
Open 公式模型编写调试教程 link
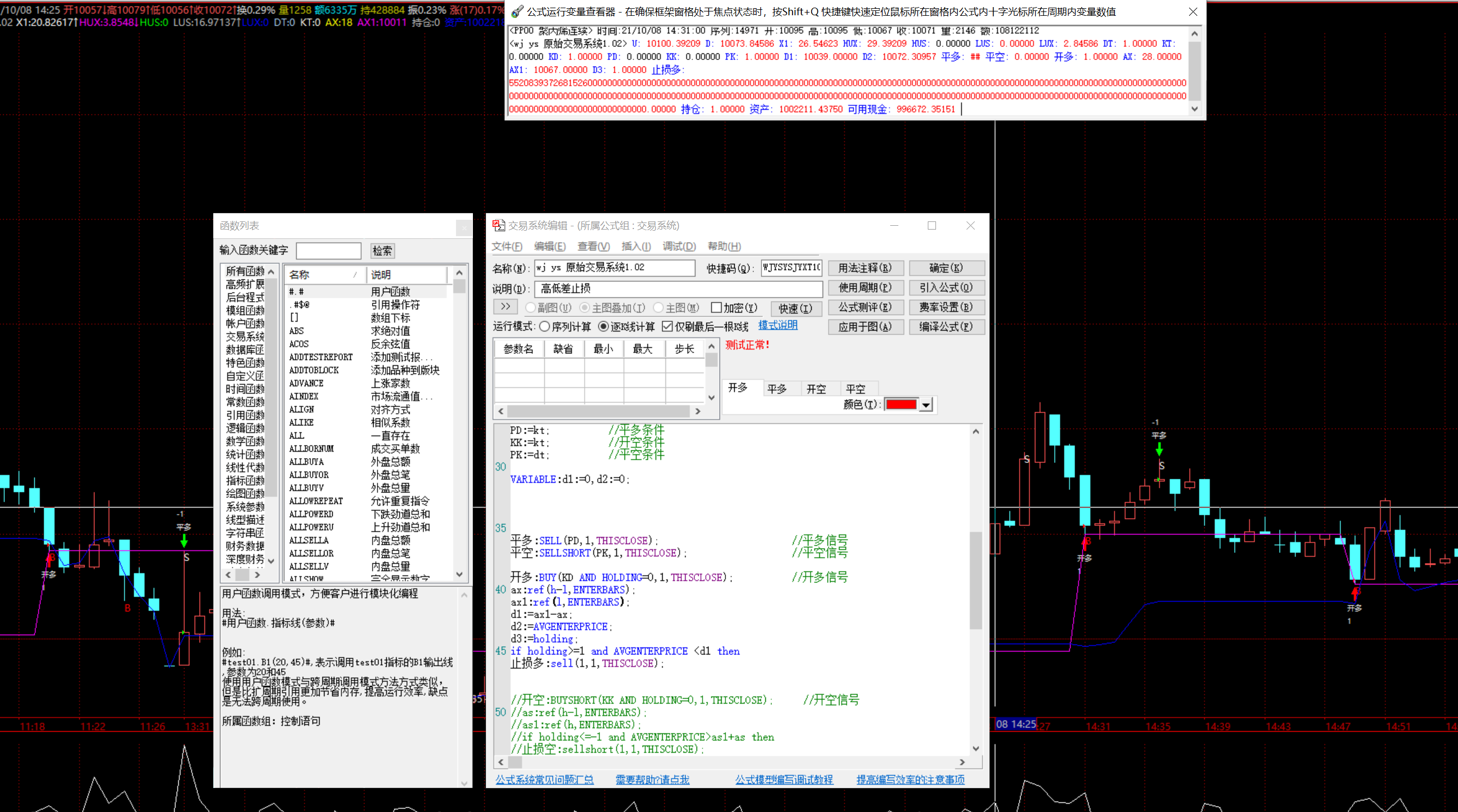point(784,780)
